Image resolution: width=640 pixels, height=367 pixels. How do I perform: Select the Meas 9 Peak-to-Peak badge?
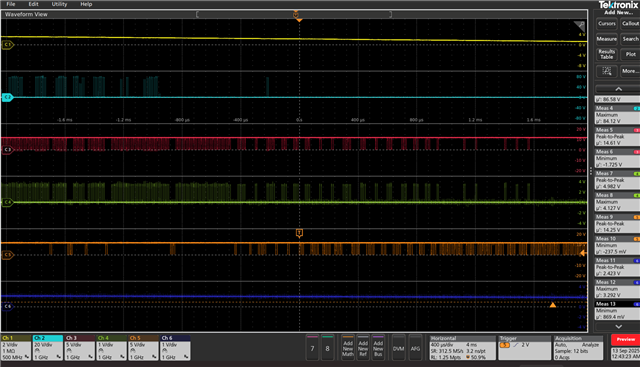617,223
